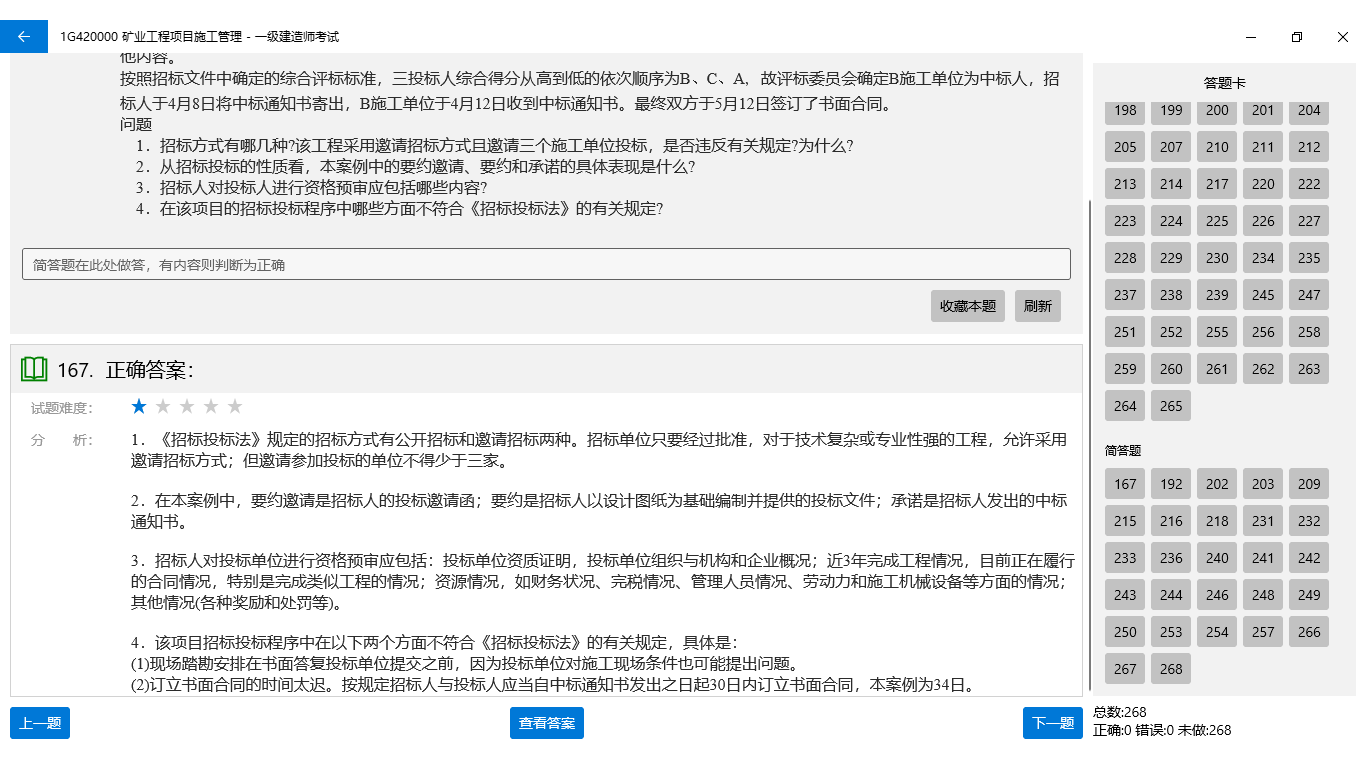The height and width of the screenshot is (768, 1366).
Task: Click the fifth difficulty star
Action: click(x=234, y=406)
